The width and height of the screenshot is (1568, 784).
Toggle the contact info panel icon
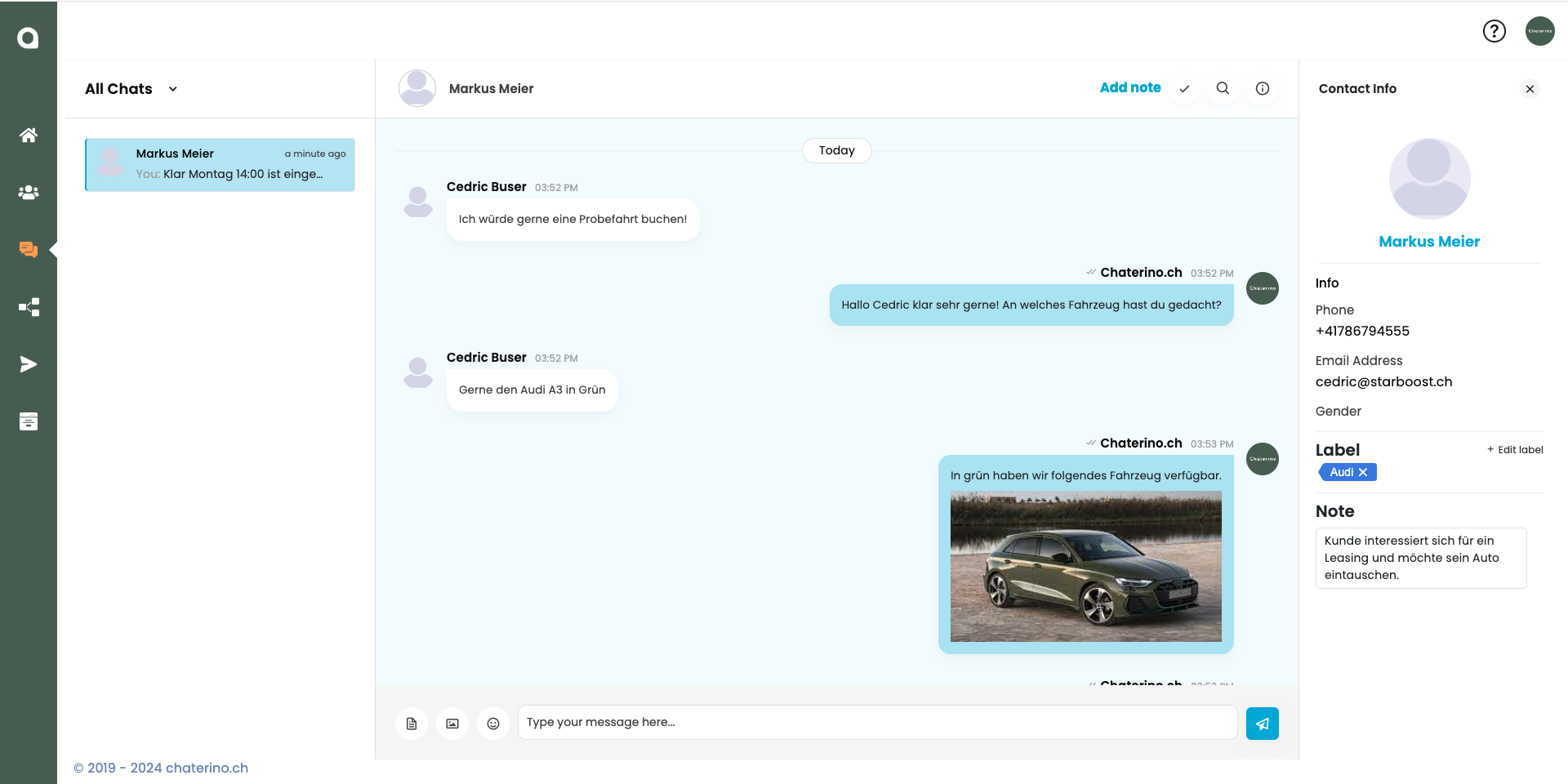point(1262,88)
